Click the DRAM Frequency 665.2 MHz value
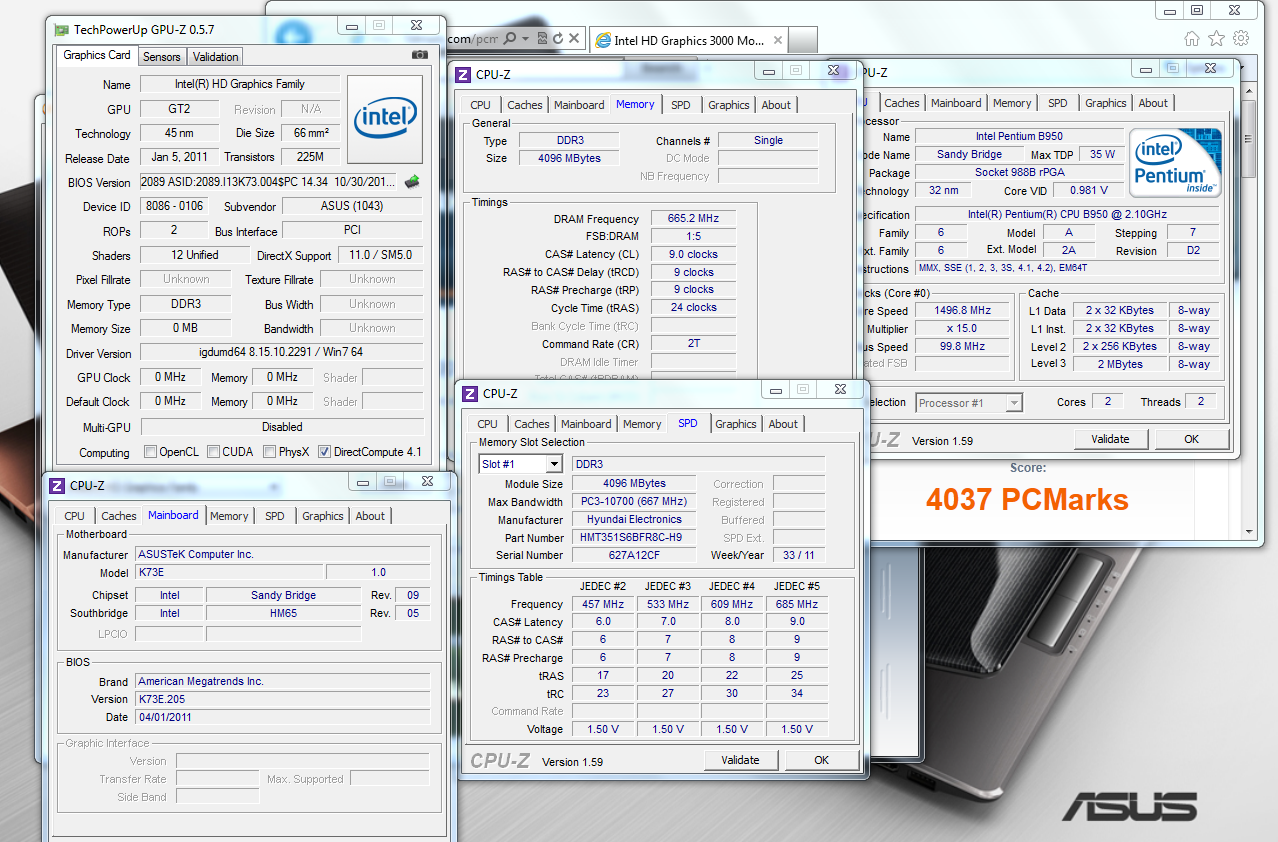The image size is (1278, 842). click(694, 219)
